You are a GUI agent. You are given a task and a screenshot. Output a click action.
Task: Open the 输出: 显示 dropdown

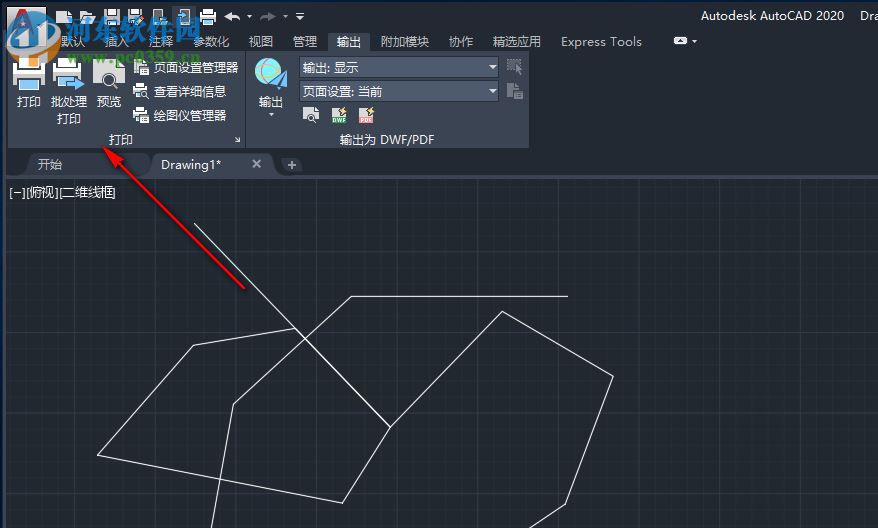pos(399,68)
